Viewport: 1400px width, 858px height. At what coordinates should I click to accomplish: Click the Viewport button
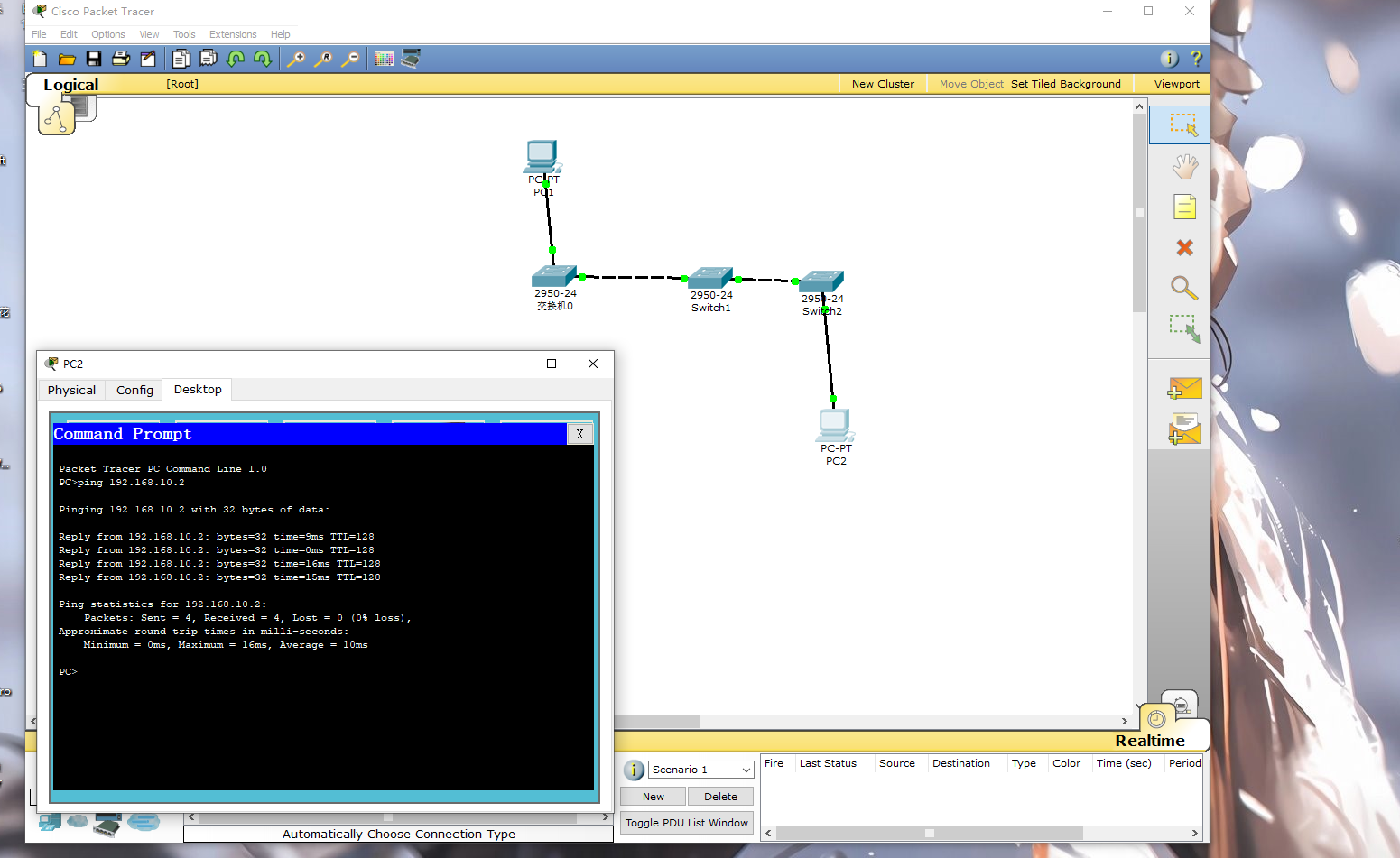(x=1177, y=84)
